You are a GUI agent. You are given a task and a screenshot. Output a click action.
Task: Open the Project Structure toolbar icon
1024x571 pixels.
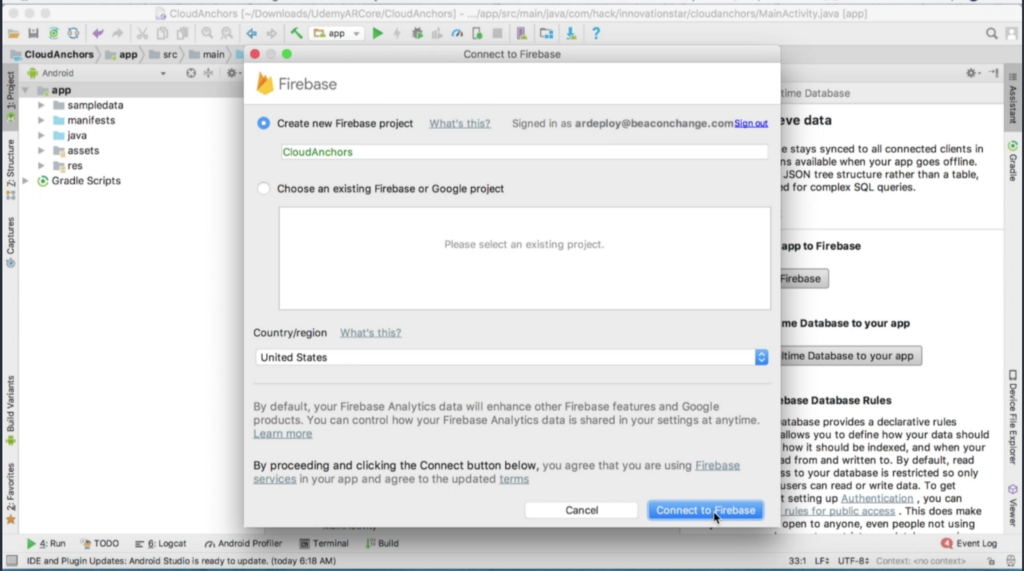(547, 33)
